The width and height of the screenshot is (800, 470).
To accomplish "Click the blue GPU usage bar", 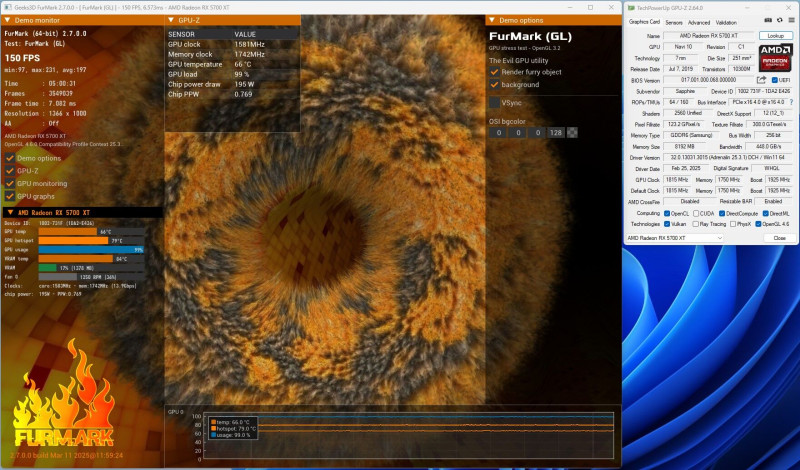I will pos(91,250).
